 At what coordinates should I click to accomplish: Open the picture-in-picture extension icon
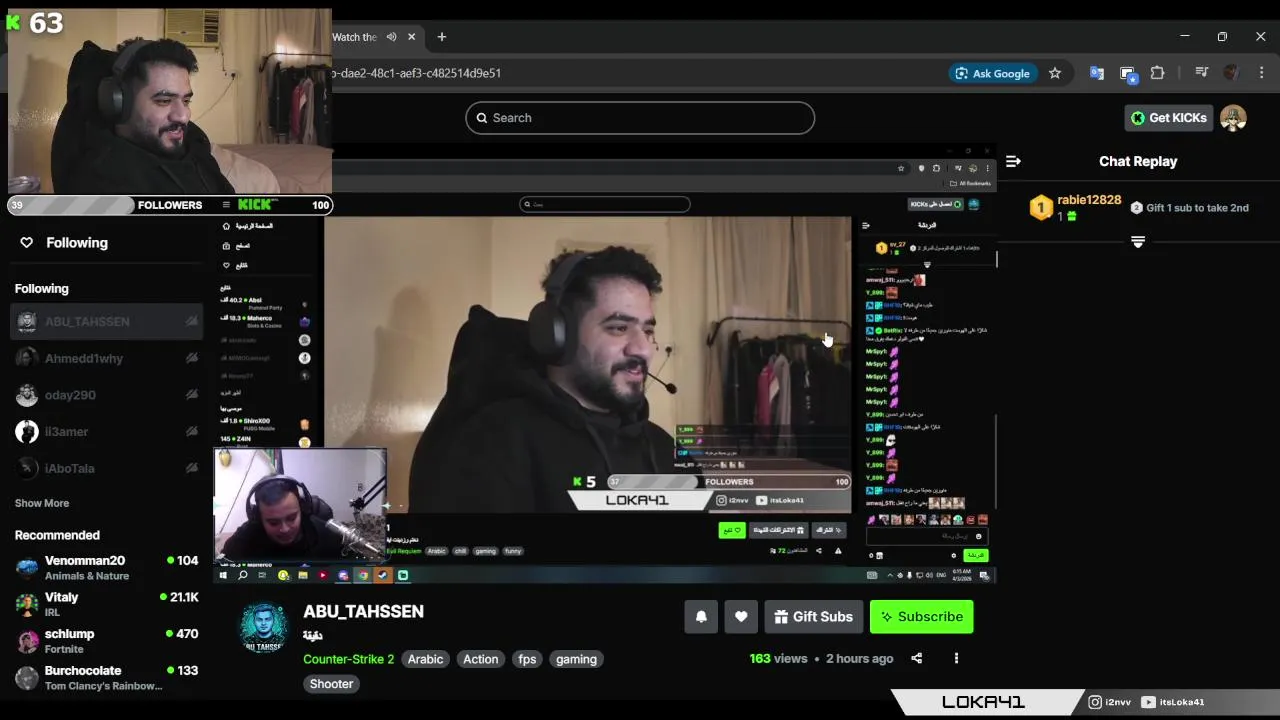tap(1128, 73)
